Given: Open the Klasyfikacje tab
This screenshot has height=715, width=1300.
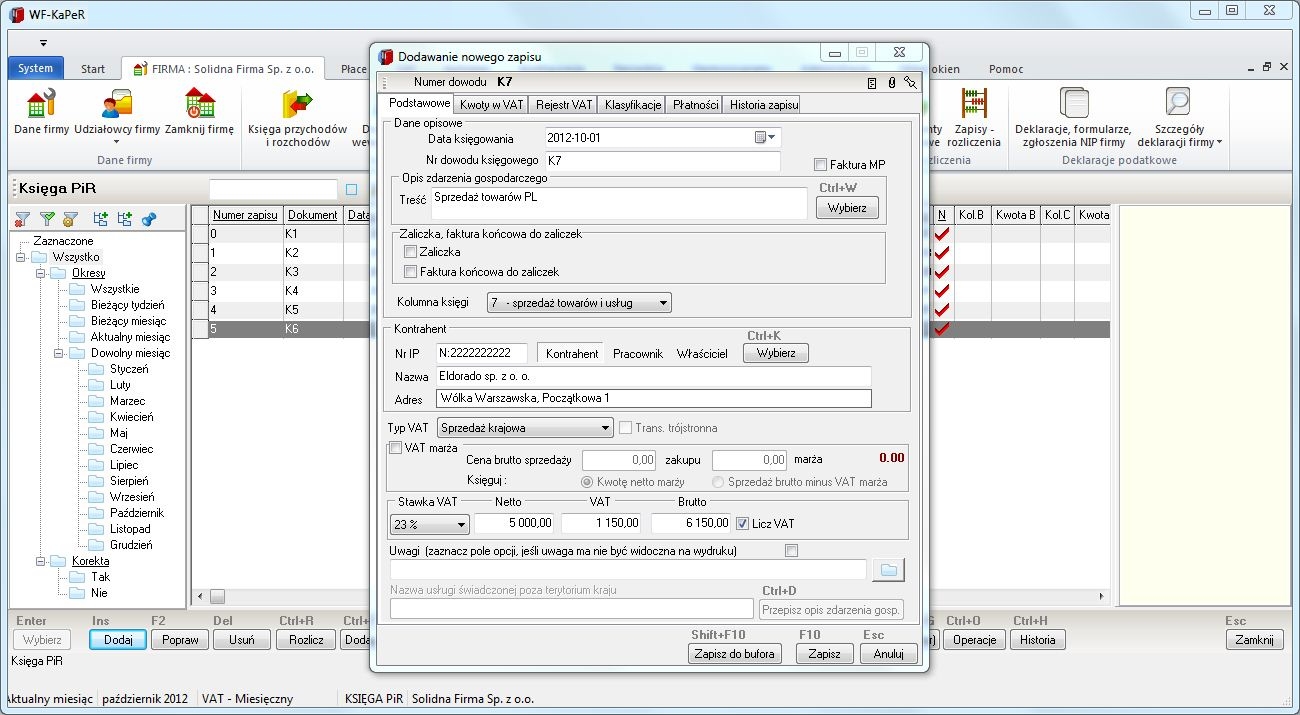Looking at the screenshot, I should point(633,105).
